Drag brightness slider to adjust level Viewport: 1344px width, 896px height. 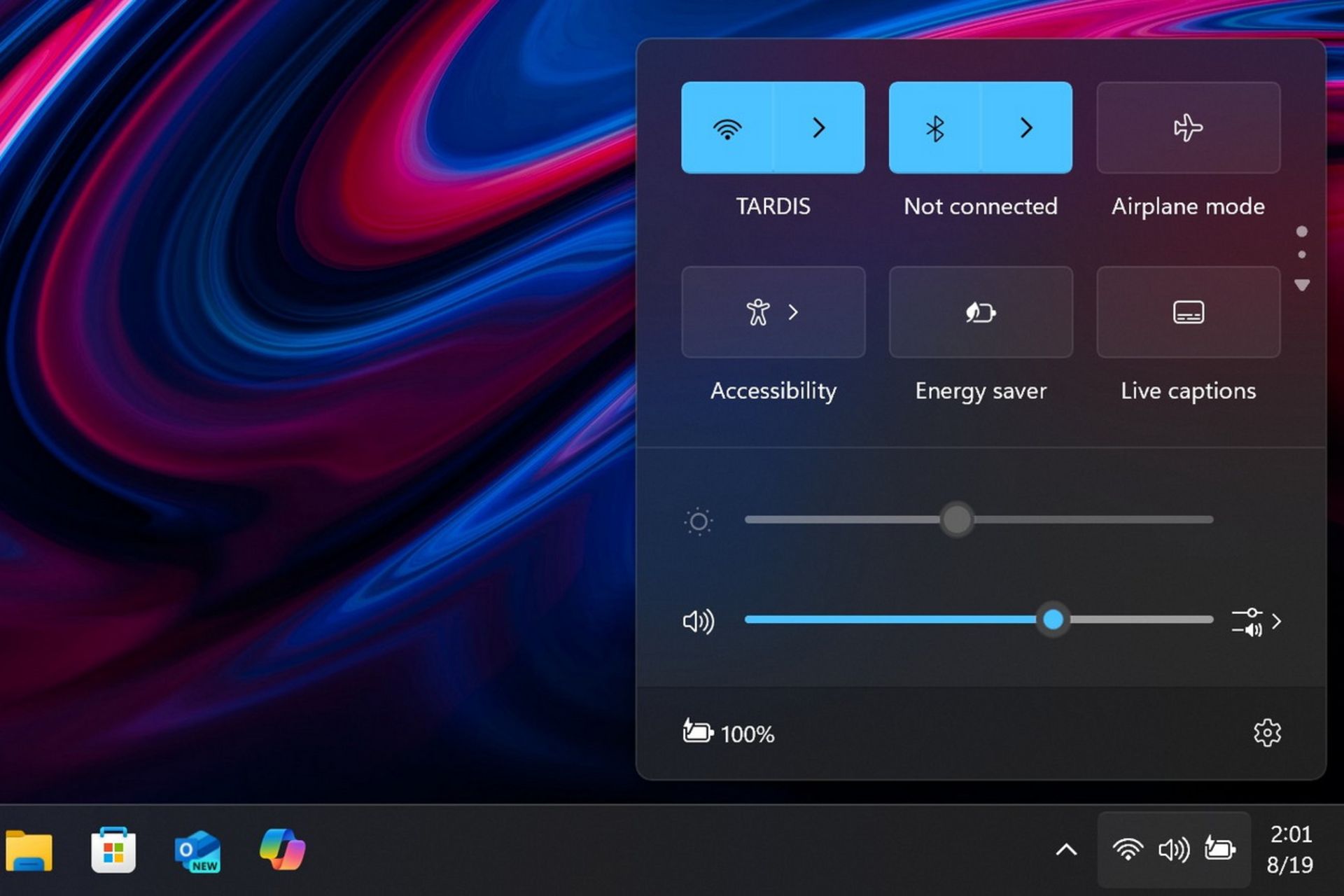[954, 520]
